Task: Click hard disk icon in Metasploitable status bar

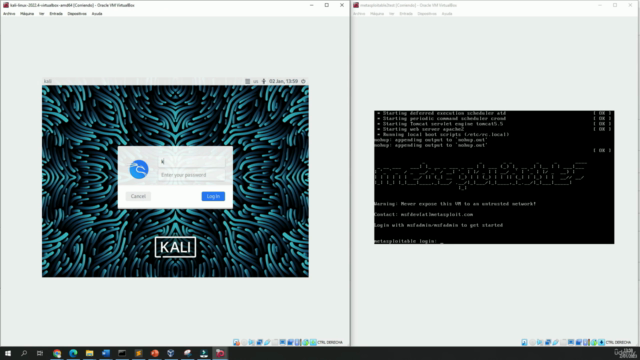Action: point(524,342)
